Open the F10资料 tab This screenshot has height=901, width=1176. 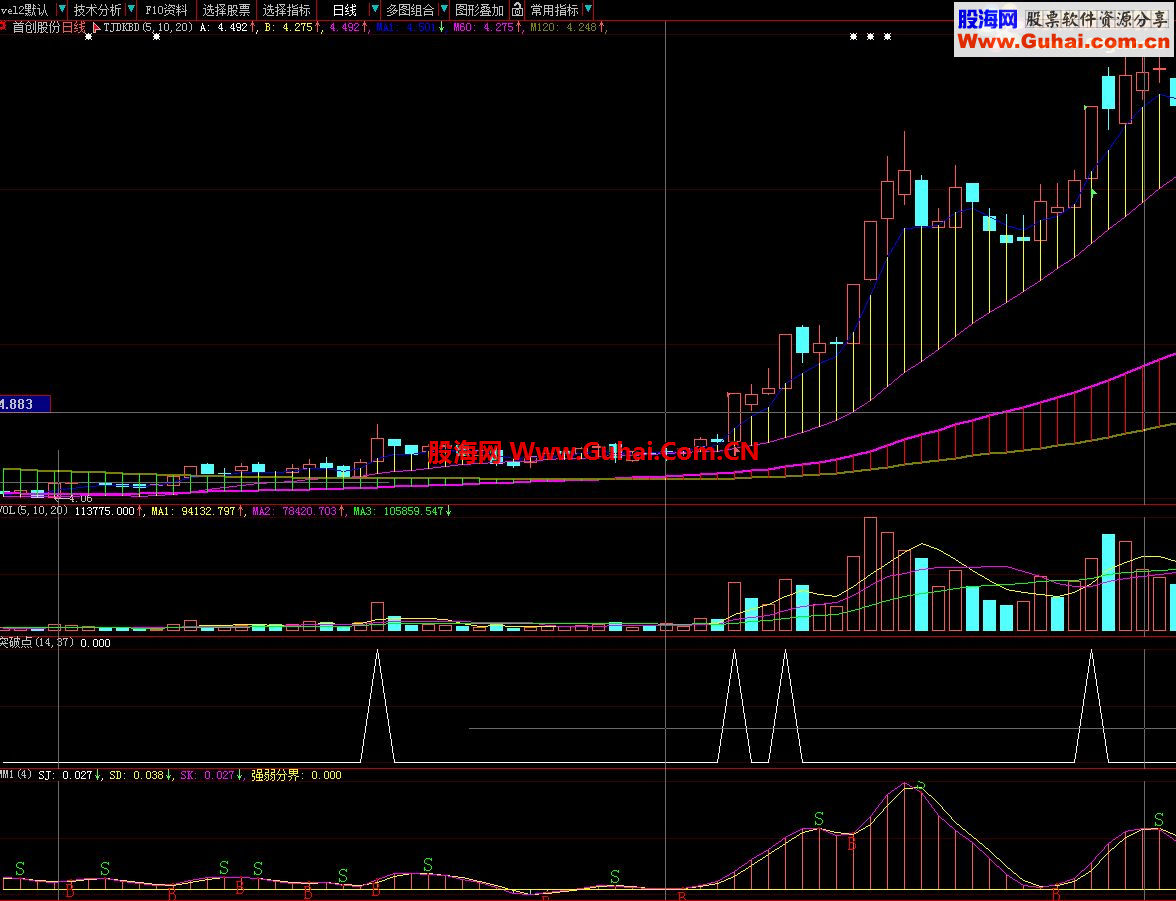click(166, 10)
